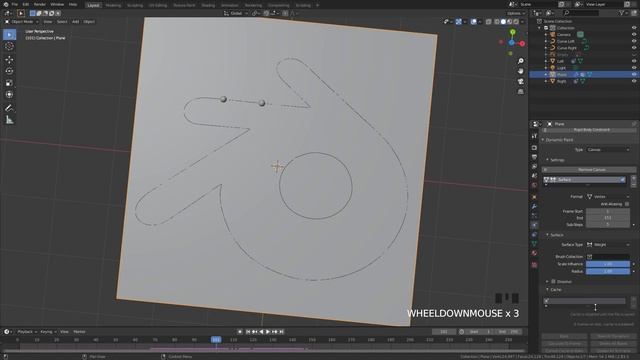Screen dimensions: 640x360
Task: Collapse the Cache subpanel
Action: pos(548,290)
